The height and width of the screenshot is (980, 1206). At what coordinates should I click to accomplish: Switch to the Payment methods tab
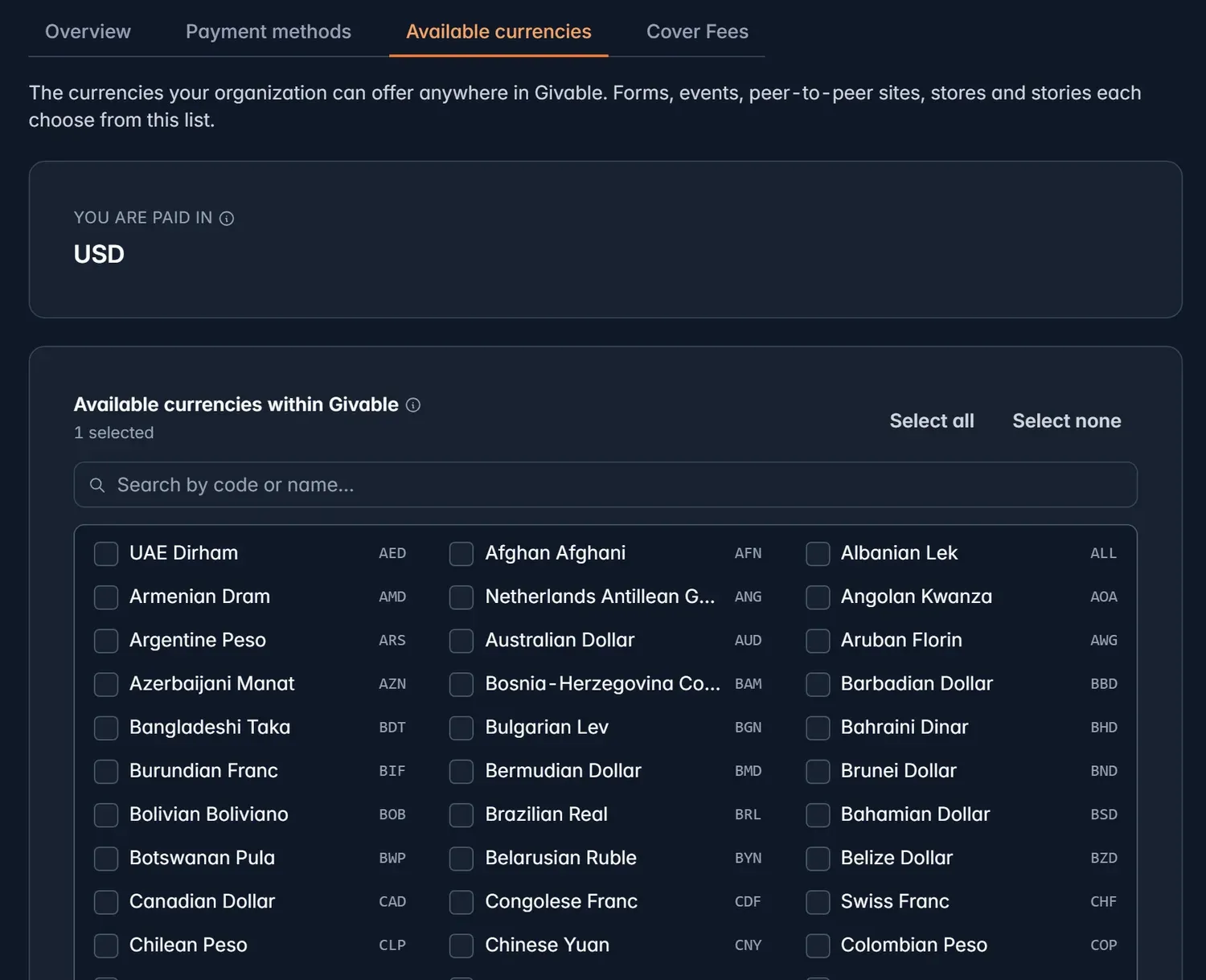click(269, 31)
